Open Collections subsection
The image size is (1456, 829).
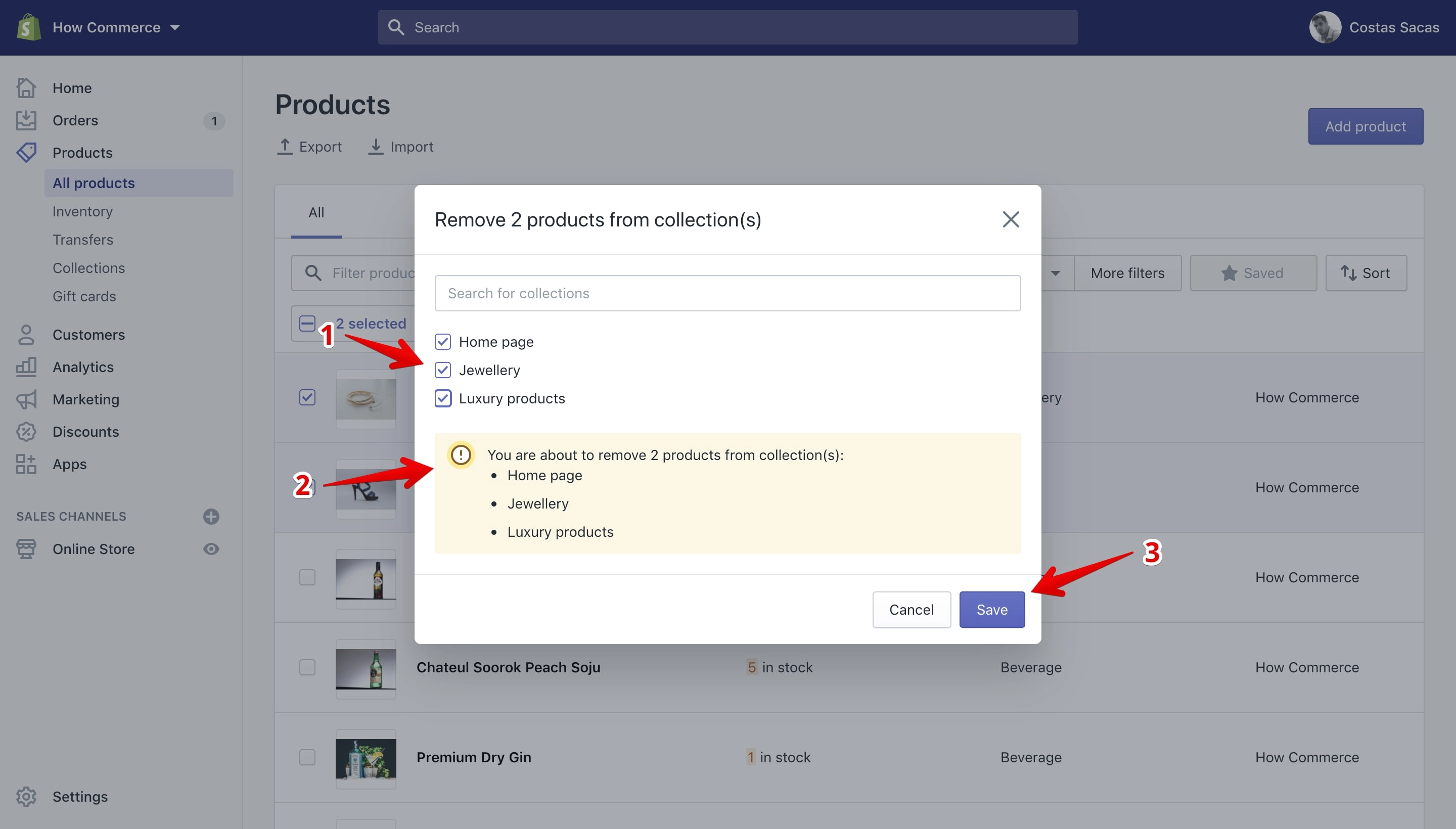pos(89,268)
